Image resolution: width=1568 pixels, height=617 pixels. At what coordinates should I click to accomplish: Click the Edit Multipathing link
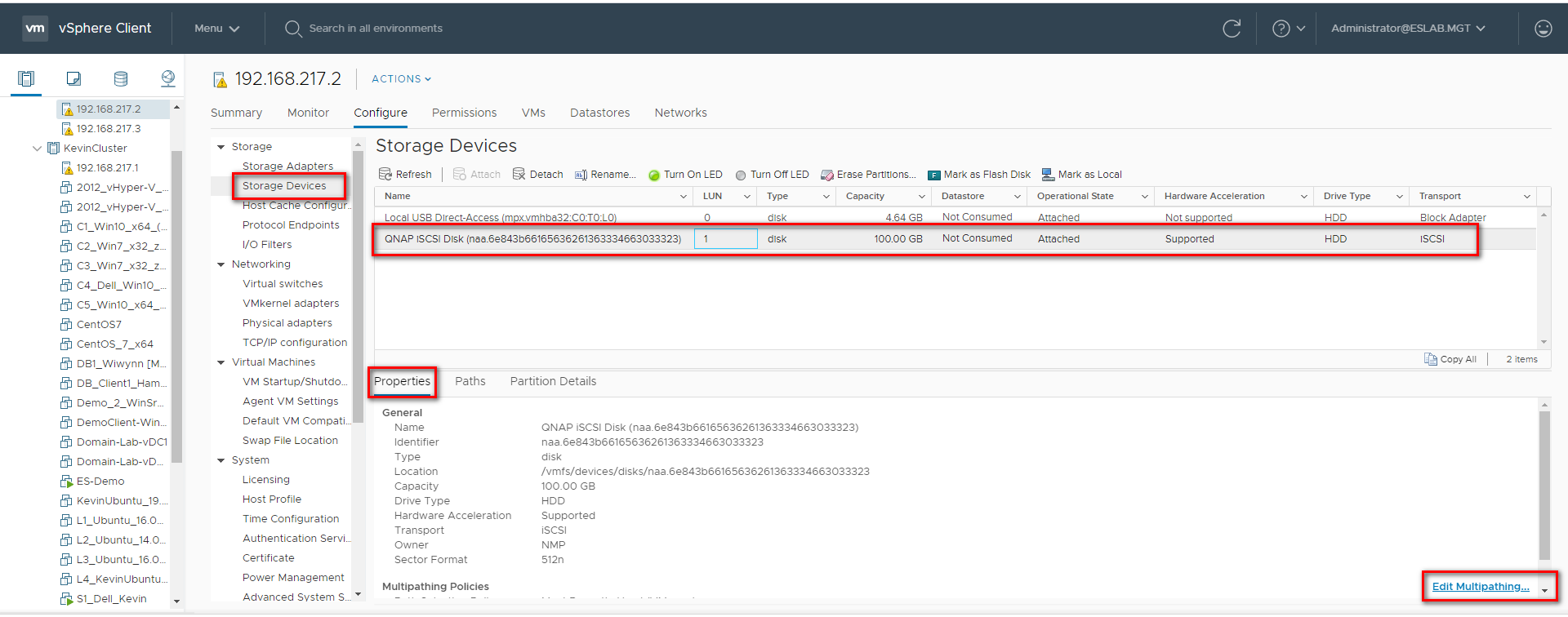point(1480,586)
